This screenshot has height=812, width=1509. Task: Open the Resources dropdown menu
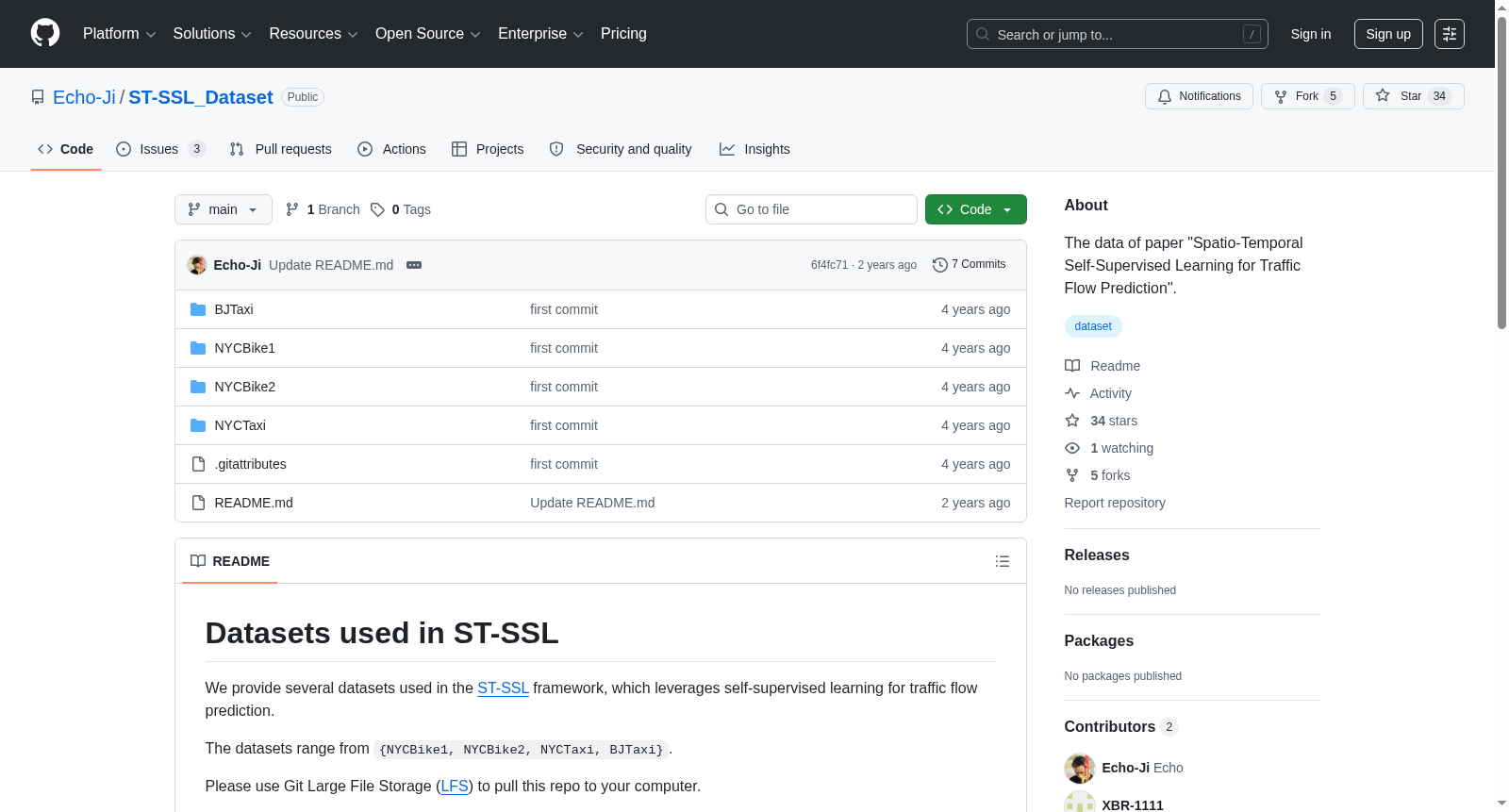pyautogui.click(x=313, y=34)
